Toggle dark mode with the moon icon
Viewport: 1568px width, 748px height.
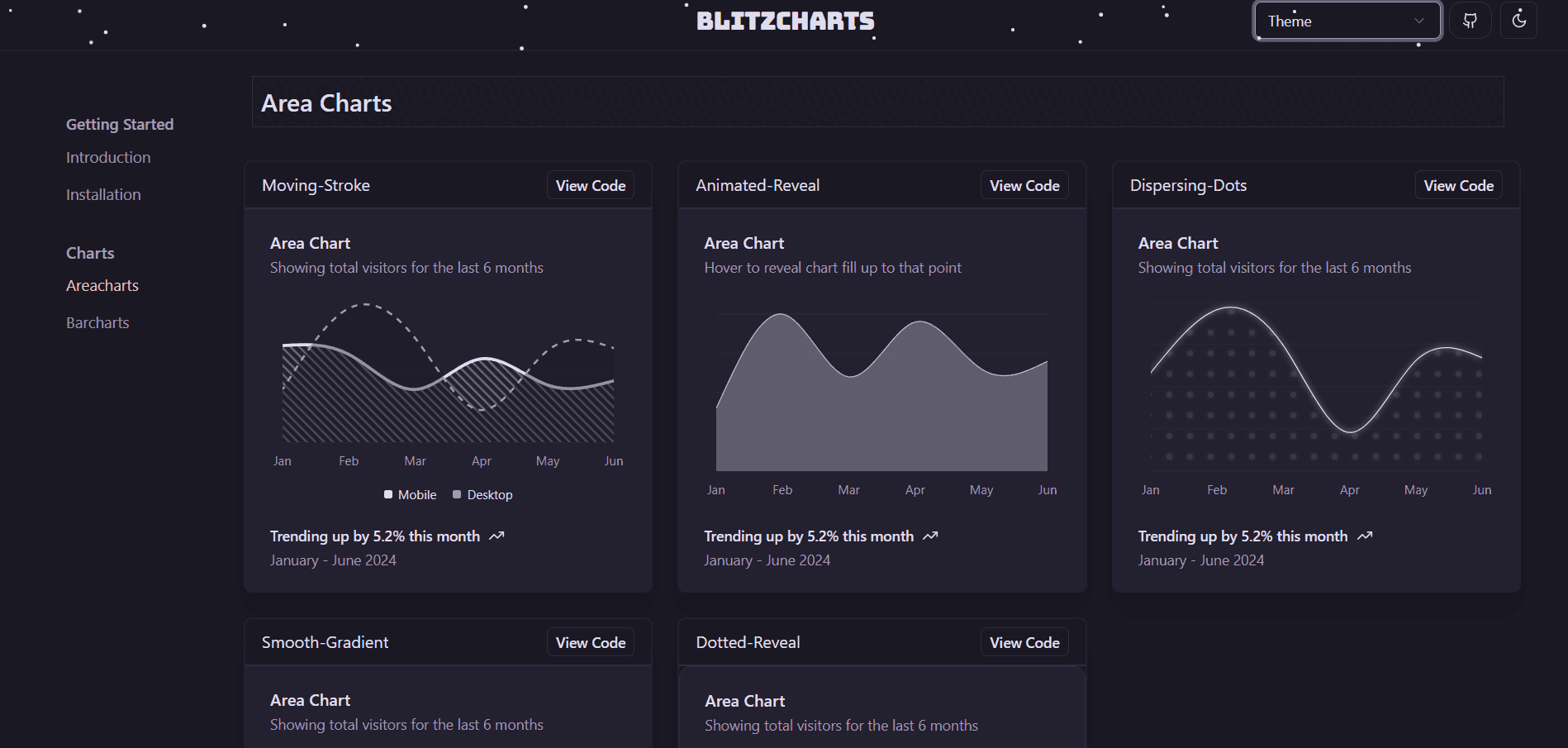pos(1518,21)
